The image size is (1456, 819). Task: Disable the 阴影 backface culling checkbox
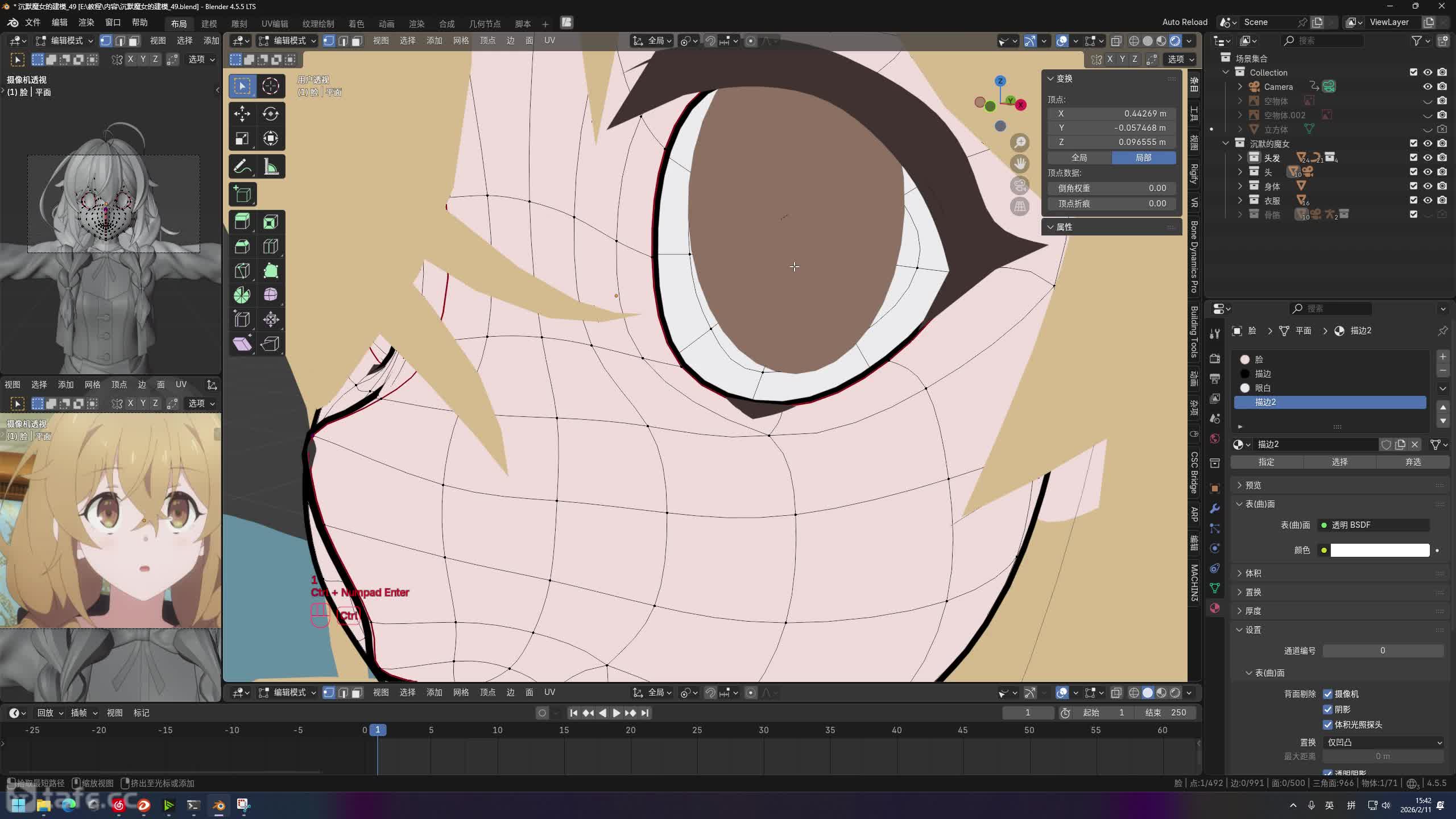1328,709
